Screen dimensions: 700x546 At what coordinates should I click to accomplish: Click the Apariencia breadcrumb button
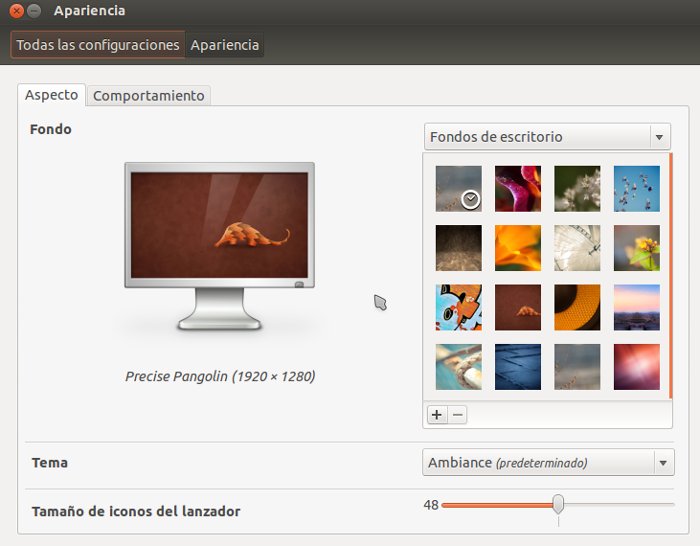point(225,45)
